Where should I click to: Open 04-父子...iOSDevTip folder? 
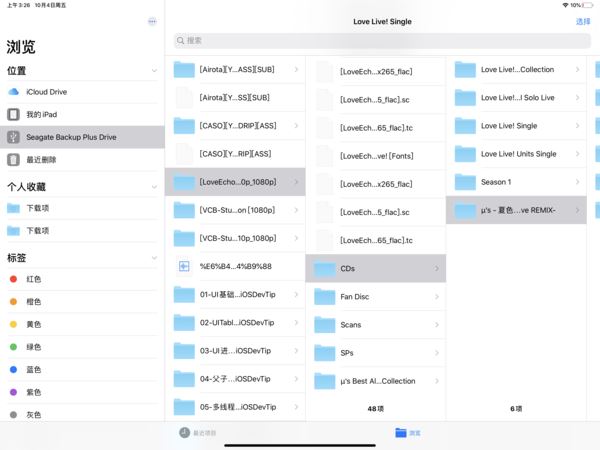pos(235,379)
